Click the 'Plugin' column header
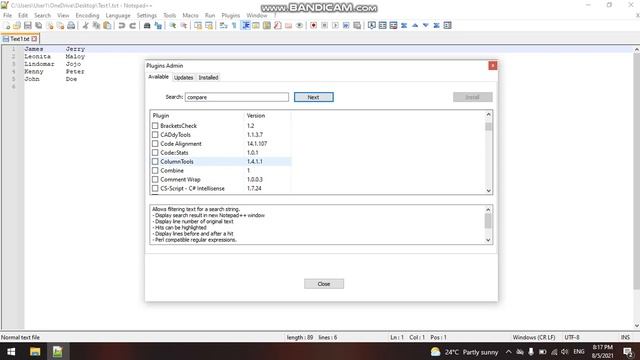Viewport: 640px width, 360px height. coord(161,116)
